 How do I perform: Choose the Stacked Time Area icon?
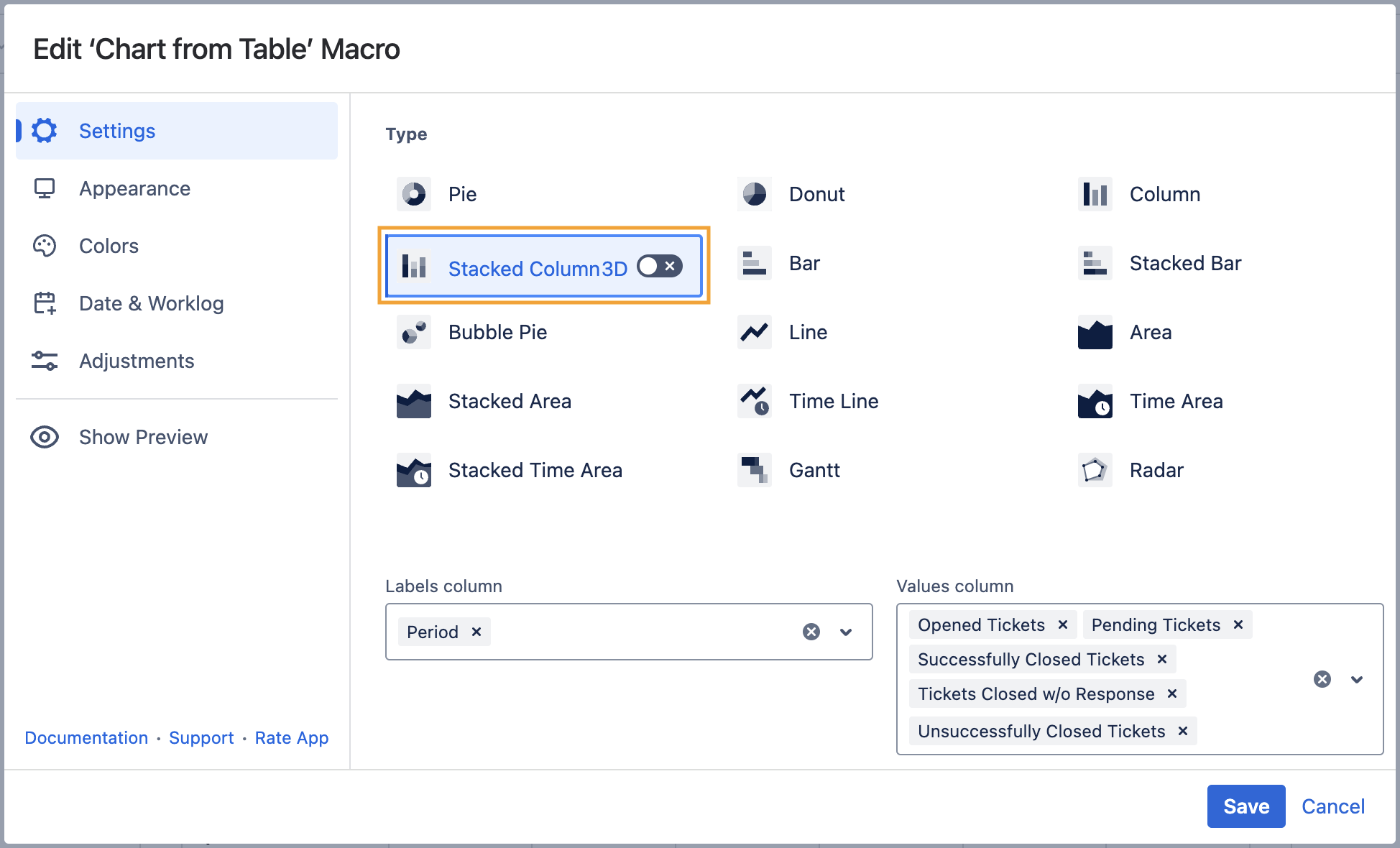point(414,470)
